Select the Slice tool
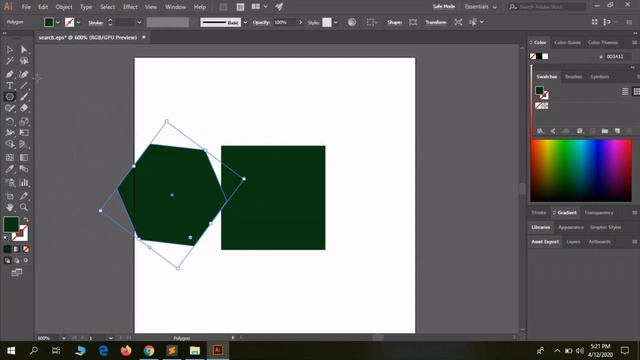This screenshot has height=360, width=640. (24, 196)
